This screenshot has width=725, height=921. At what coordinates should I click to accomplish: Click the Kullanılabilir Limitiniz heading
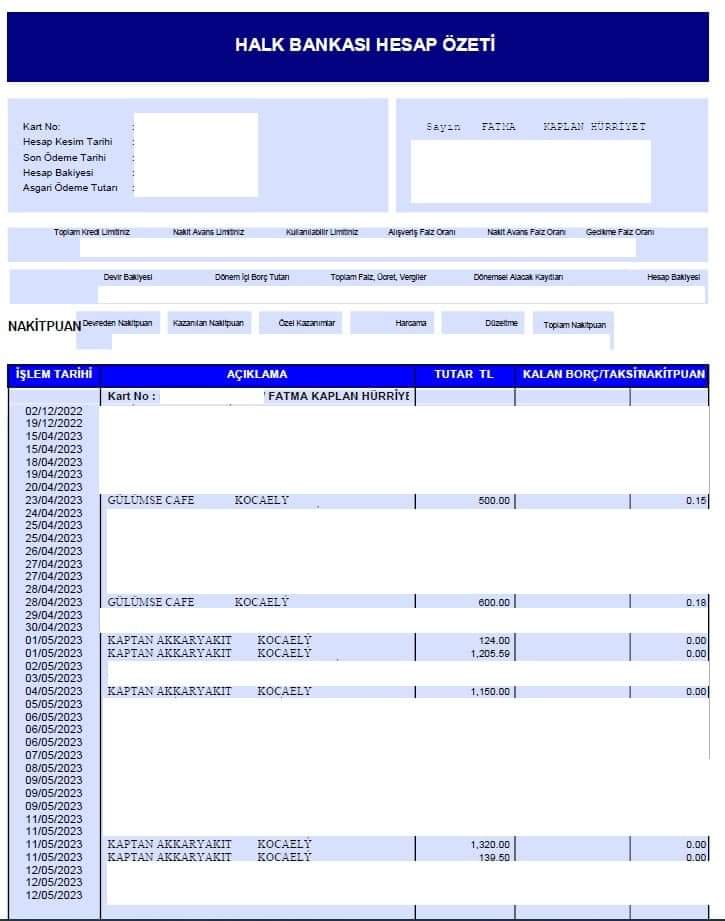tap(322, 232)
